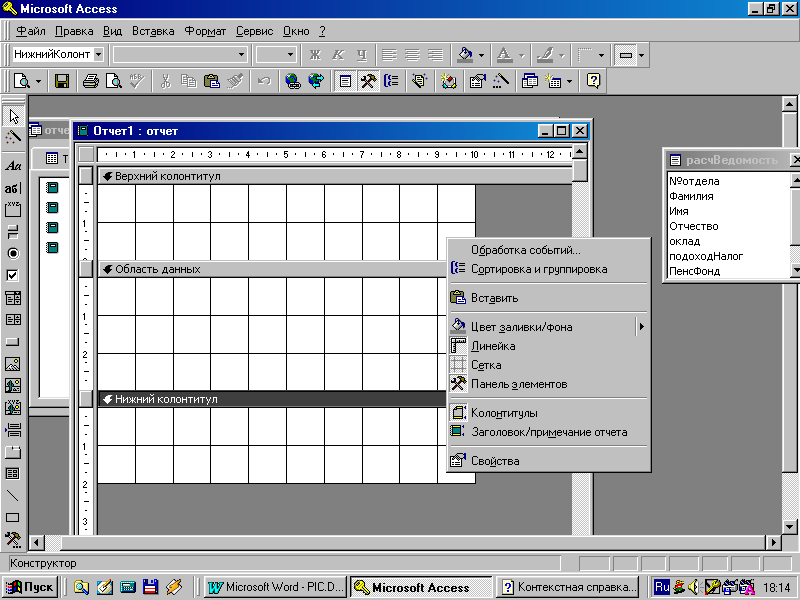Open the Файл menu

(31, 31)
